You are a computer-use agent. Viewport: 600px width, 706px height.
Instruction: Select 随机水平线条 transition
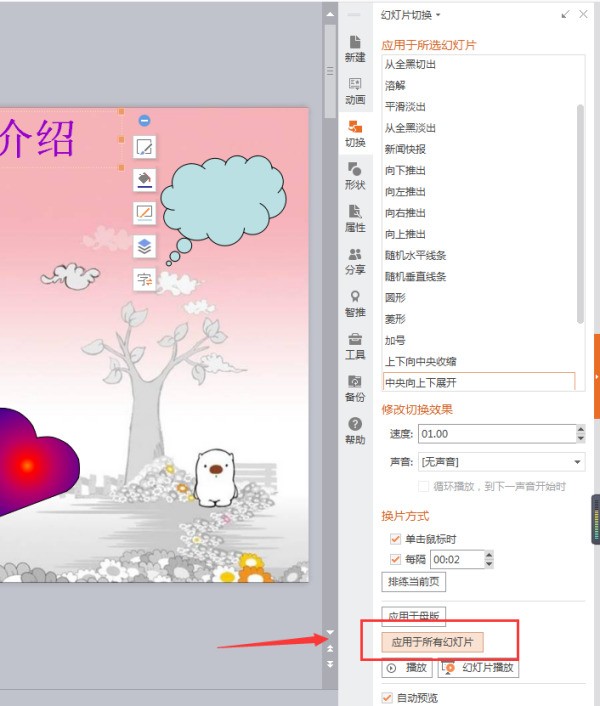[x=479, y=255]
